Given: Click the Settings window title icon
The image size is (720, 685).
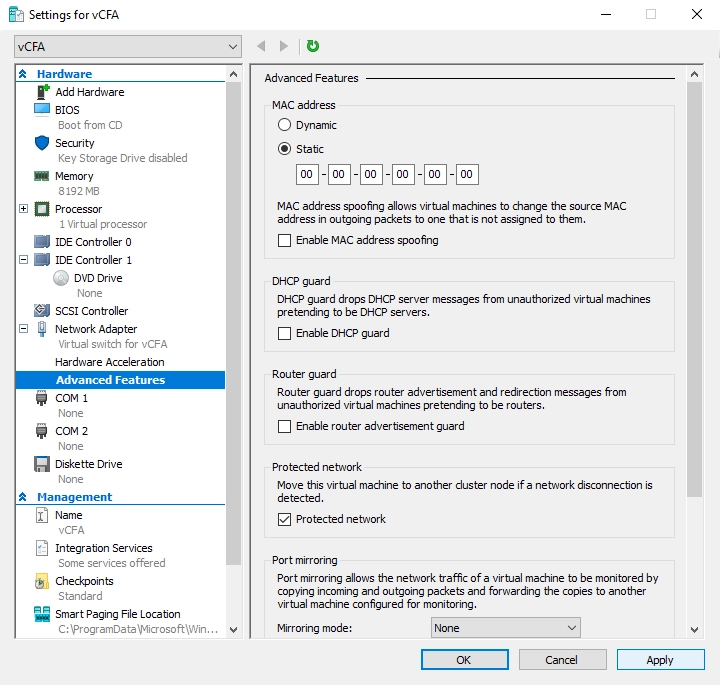Looking at the screenshot, I should coord(17,15).
